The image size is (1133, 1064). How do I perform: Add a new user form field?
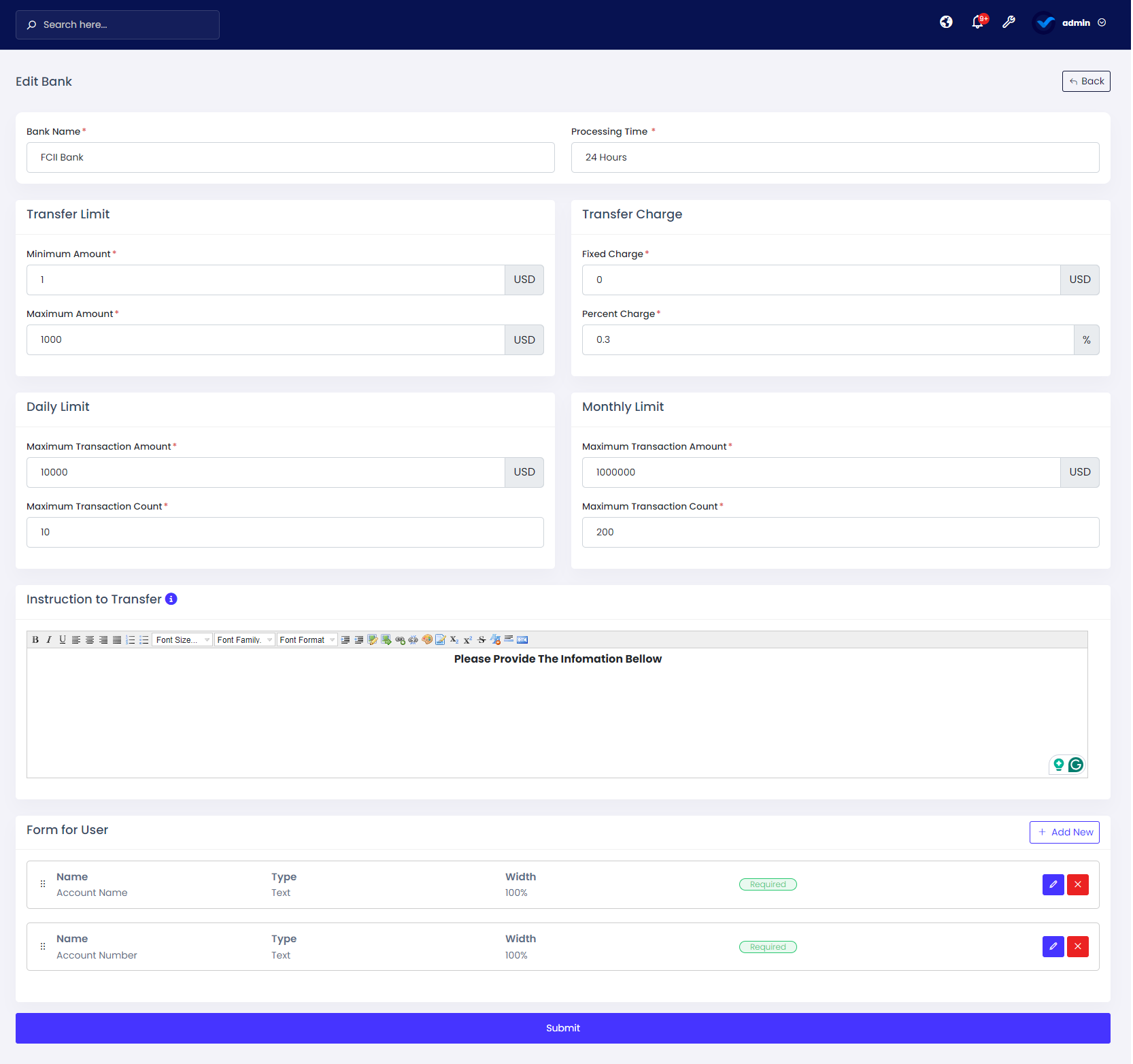1064,832
